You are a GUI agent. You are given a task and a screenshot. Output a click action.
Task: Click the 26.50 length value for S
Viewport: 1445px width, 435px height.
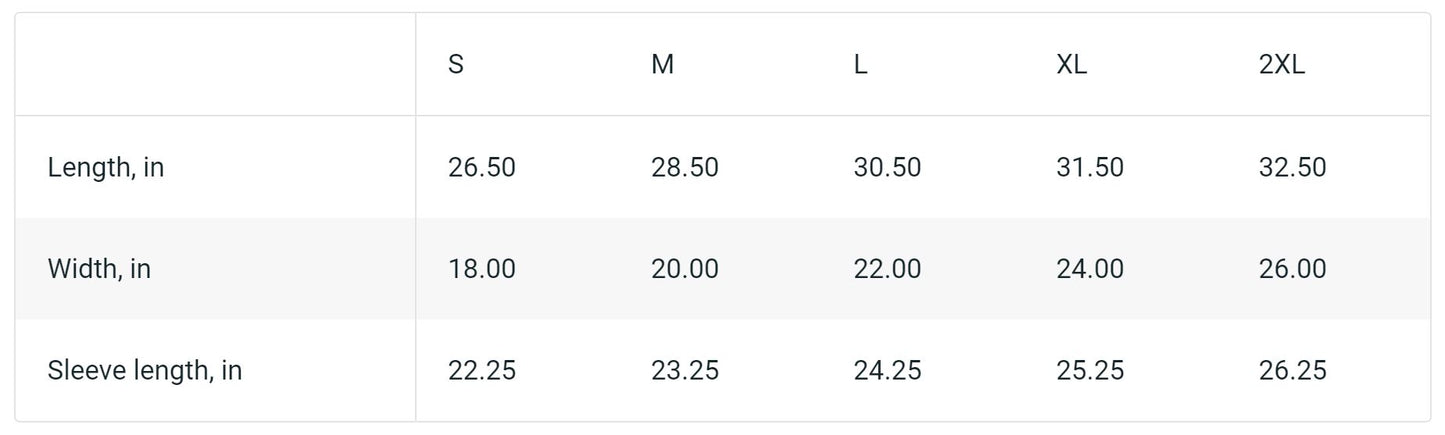coord(482,167)
